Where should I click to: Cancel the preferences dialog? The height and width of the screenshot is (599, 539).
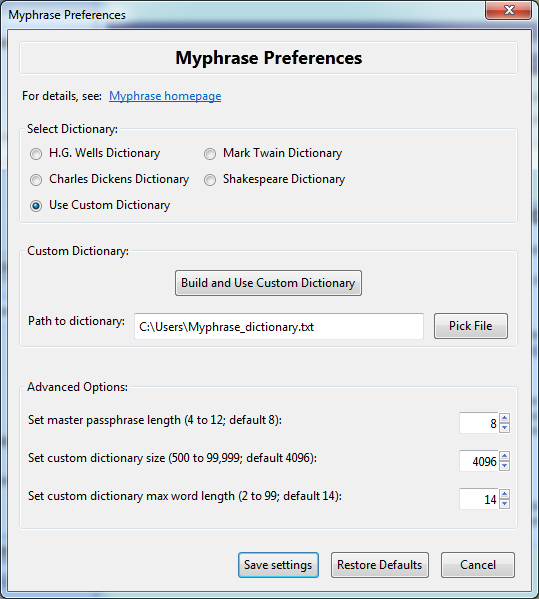coord(478,565)
